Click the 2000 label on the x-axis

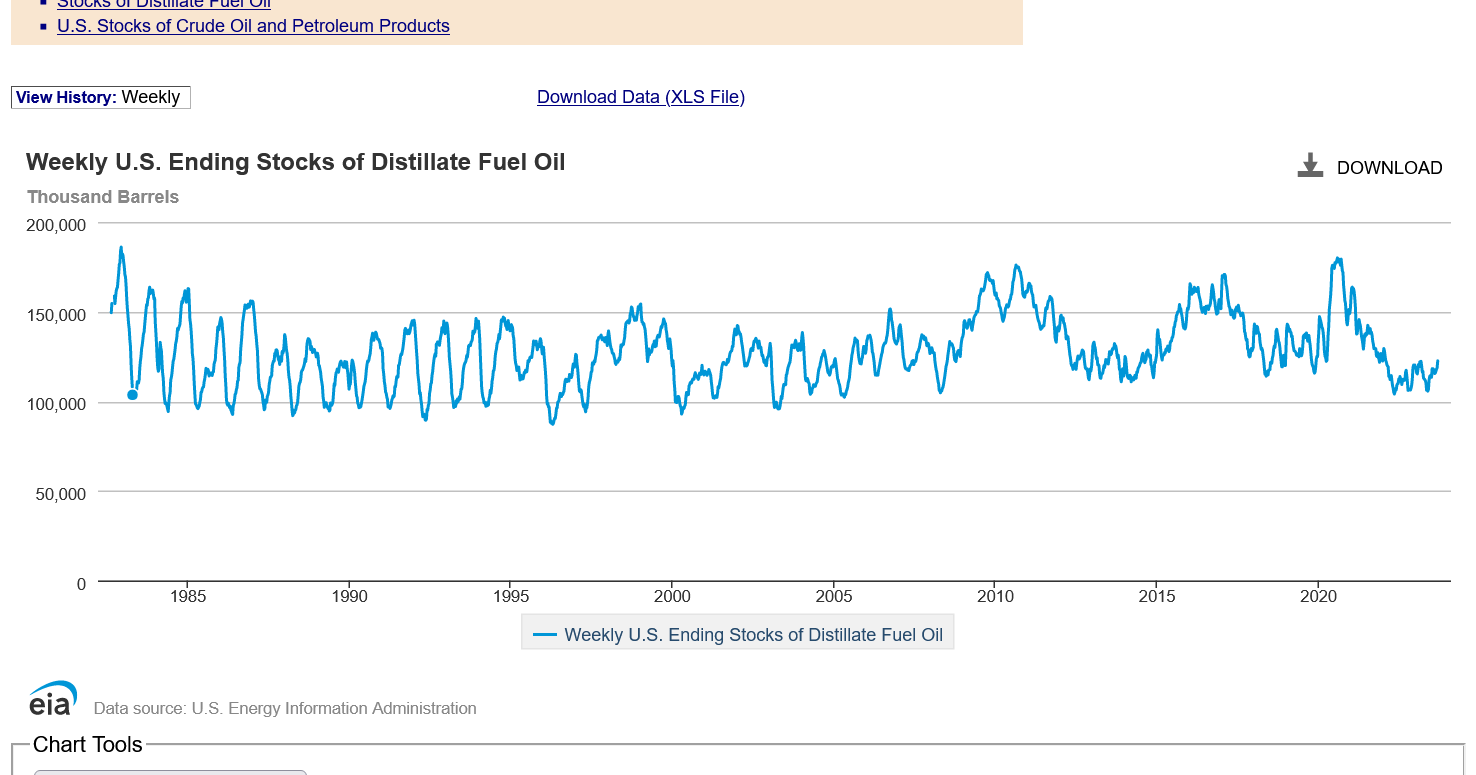672,597
